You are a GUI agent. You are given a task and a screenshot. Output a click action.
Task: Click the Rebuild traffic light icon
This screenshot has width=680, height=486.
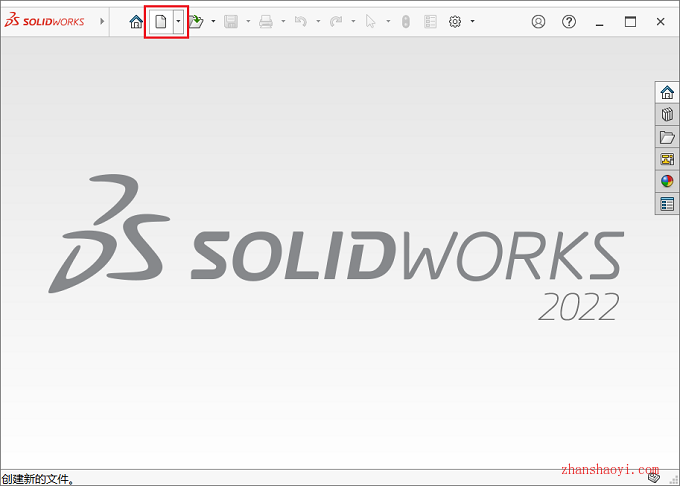click(x=405, y=21)
